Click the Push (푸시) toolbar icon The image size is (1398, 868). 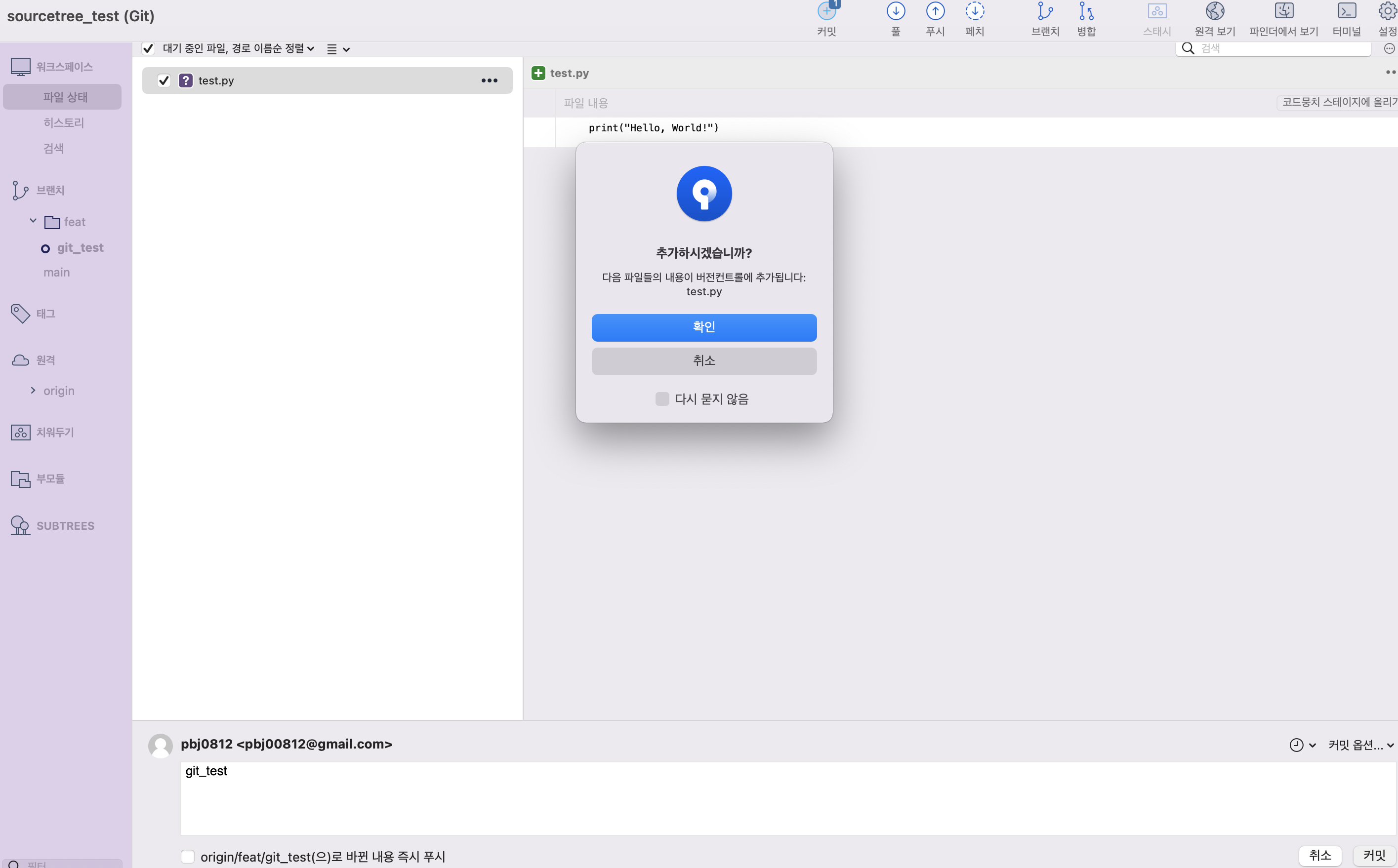935,11
